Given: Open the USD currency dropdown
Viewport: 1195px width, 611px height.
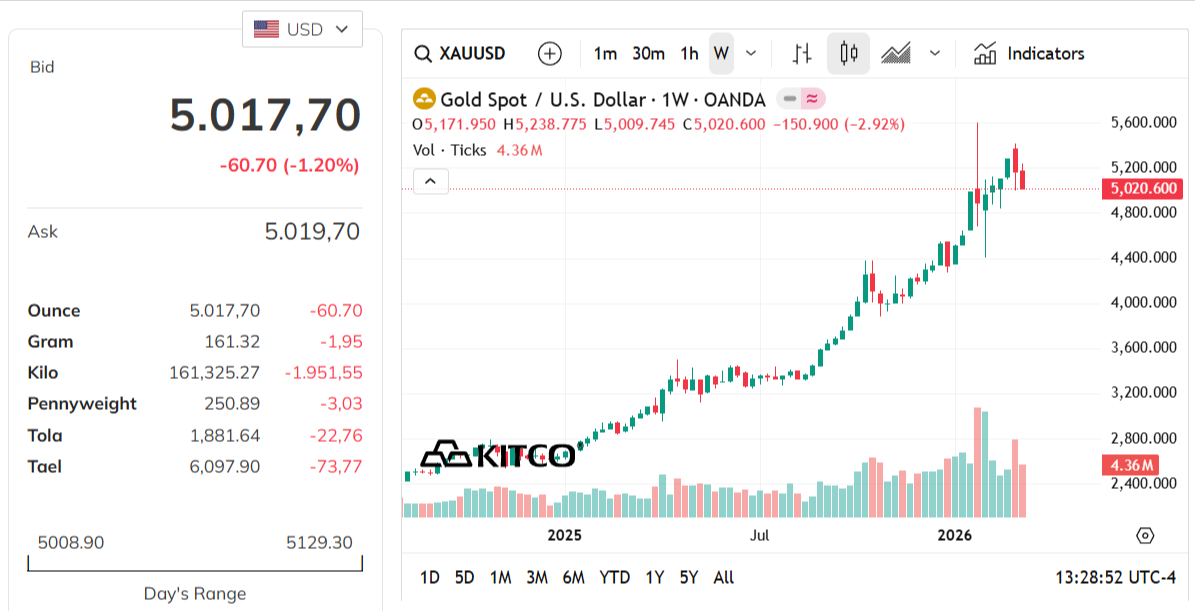Looking at the screenshot, I should [x=302, y=29].
